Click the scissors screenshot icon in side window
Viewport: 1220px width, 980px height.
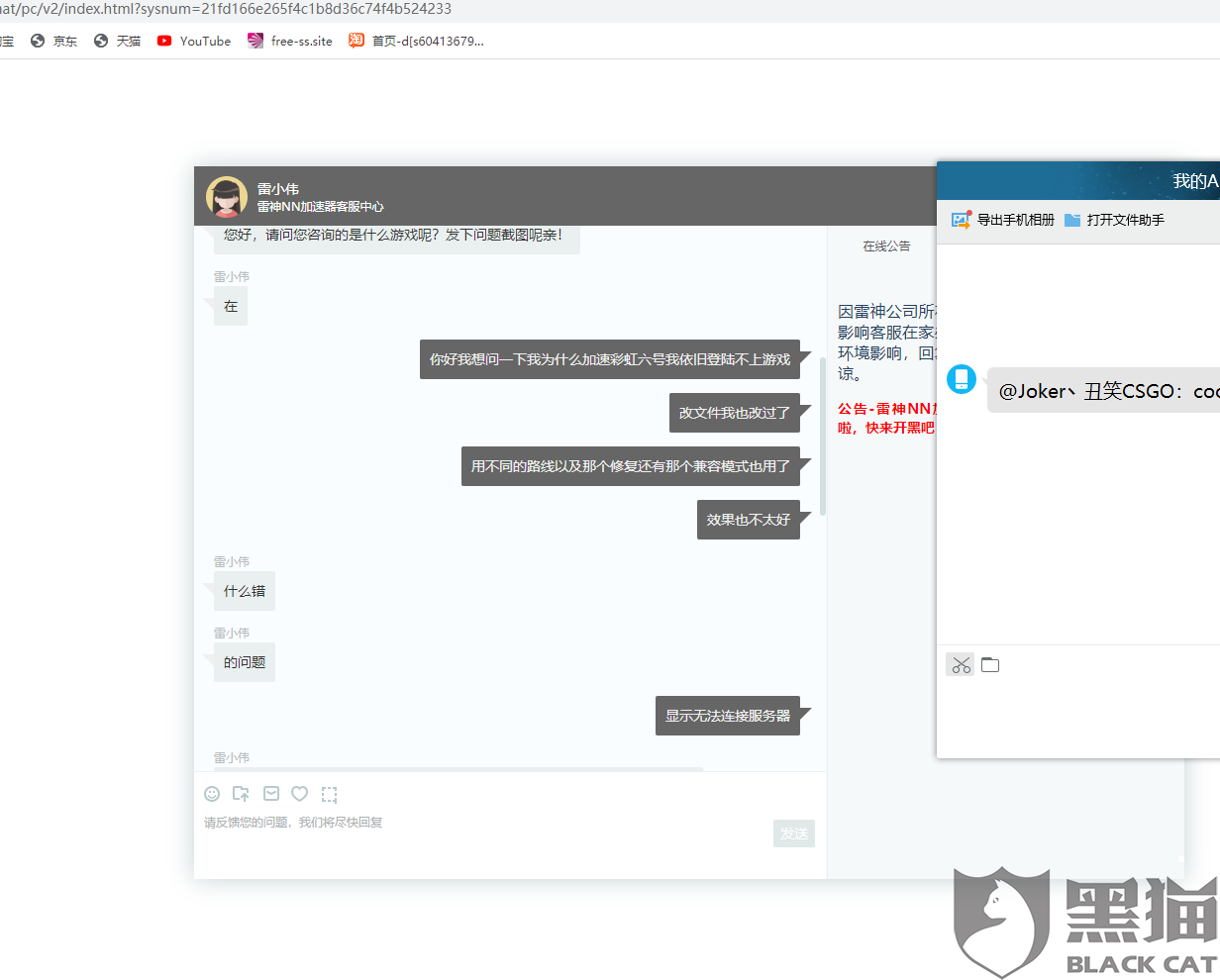[x=961, y=665]
